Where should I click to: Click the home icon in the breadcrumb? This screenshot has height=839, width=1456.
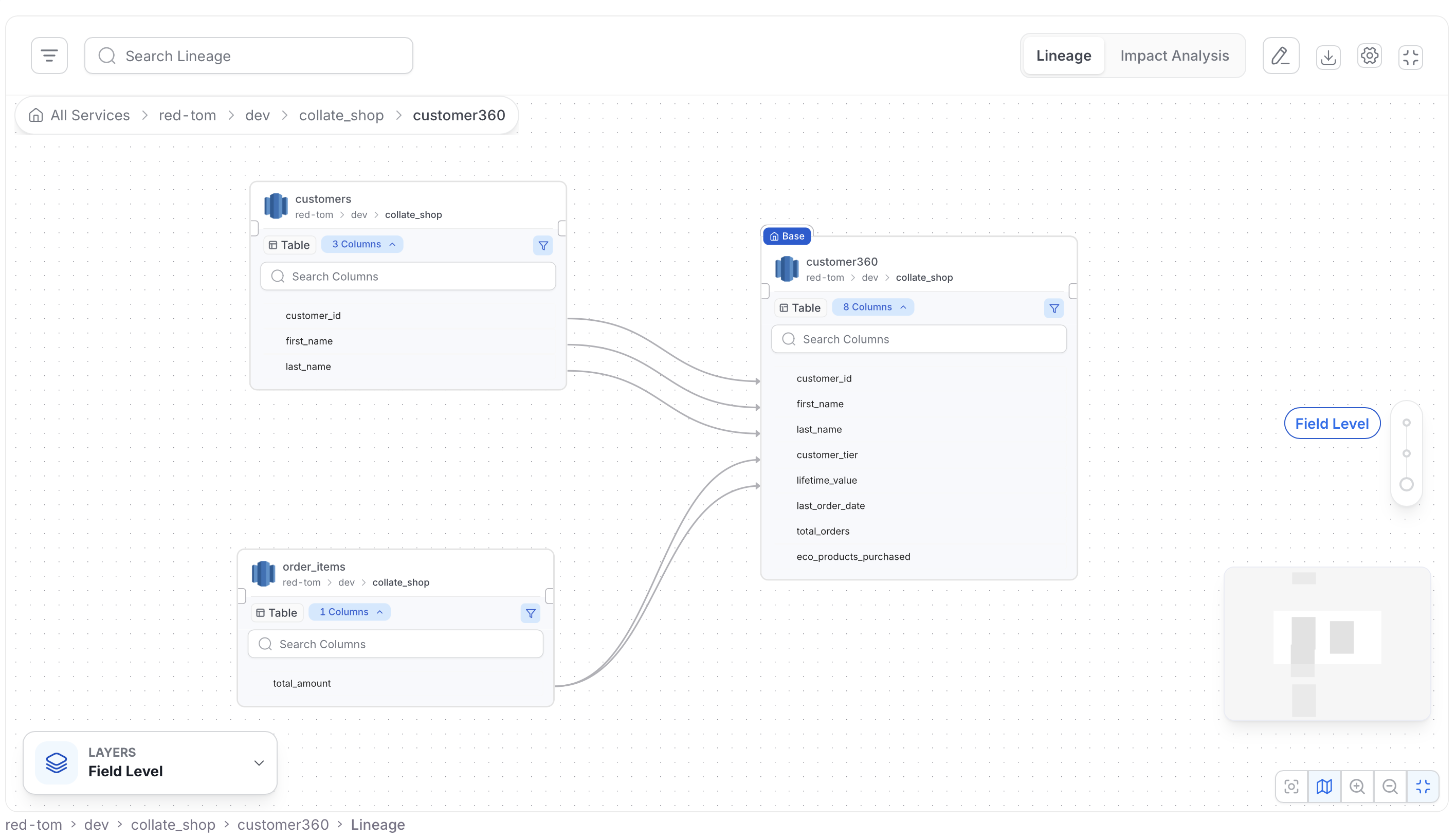coord(35,115)
